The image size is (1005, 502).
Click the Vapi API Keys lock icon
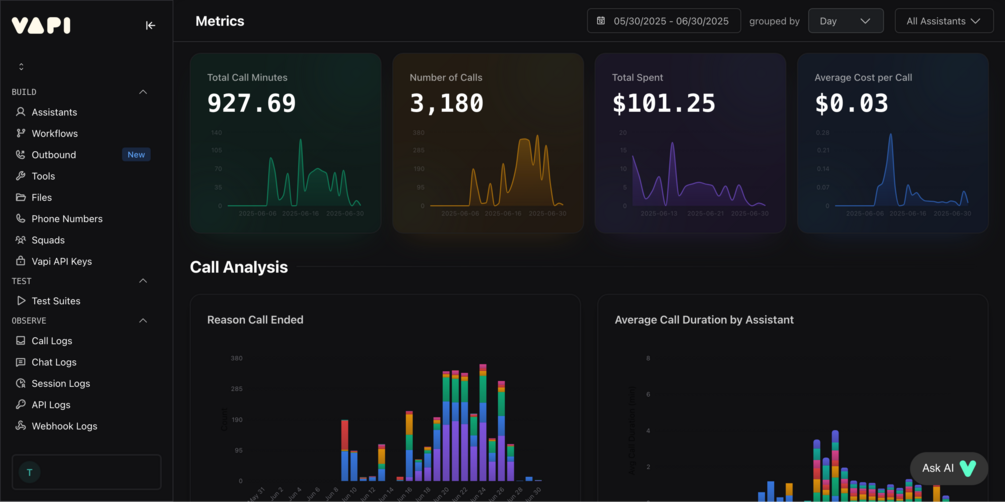click(21, 262)
